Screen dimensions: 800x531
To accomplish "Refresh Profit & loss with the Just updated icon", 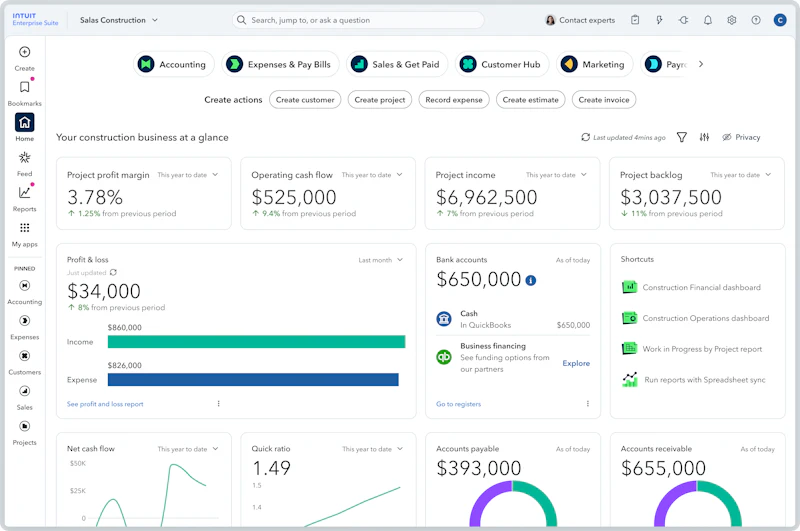I will [113, 272].
